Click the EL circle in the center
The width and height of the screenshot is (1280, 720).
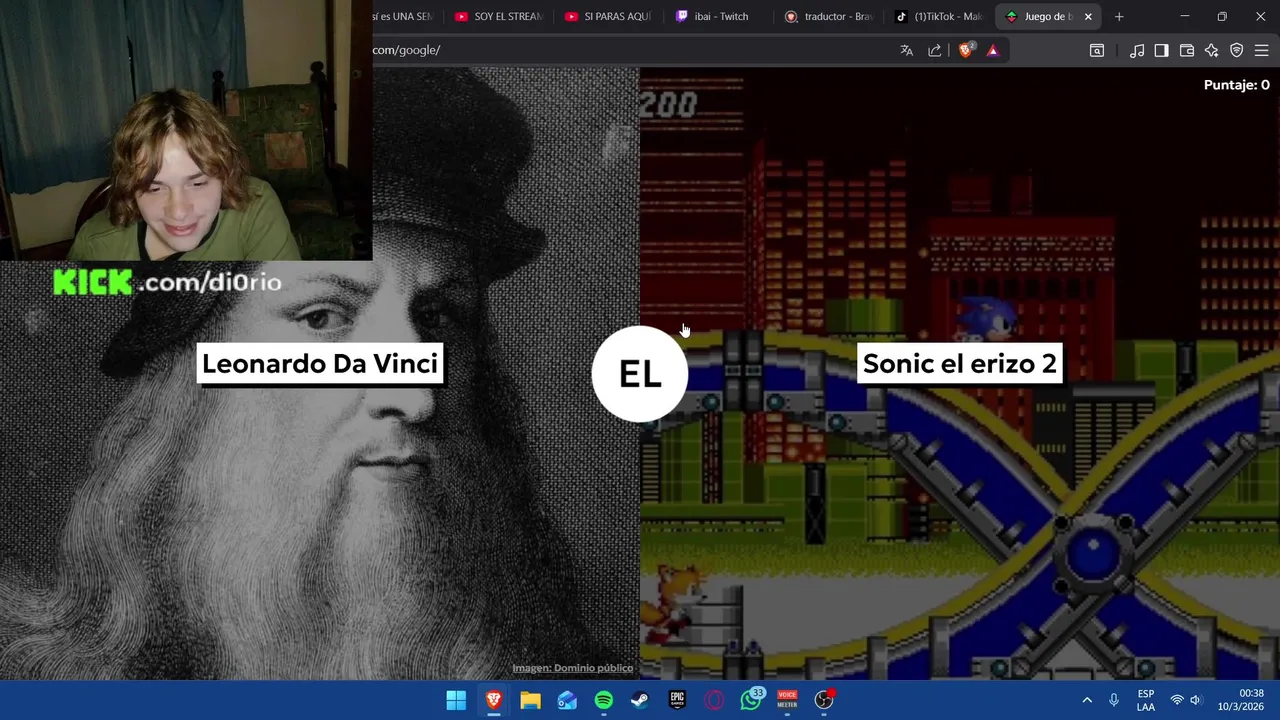(x=640, y=374)
